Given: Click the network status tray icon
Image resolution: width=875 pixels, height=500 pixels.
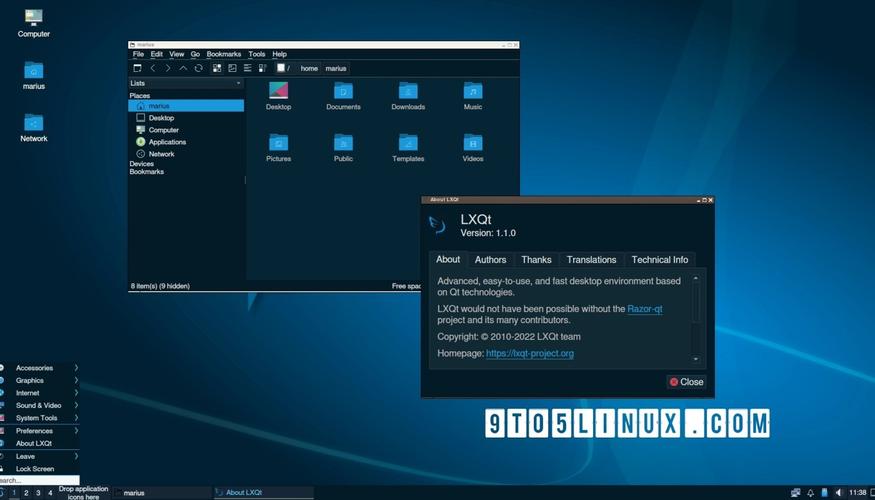Looking at the screenshot, I should tap(796, 493).
